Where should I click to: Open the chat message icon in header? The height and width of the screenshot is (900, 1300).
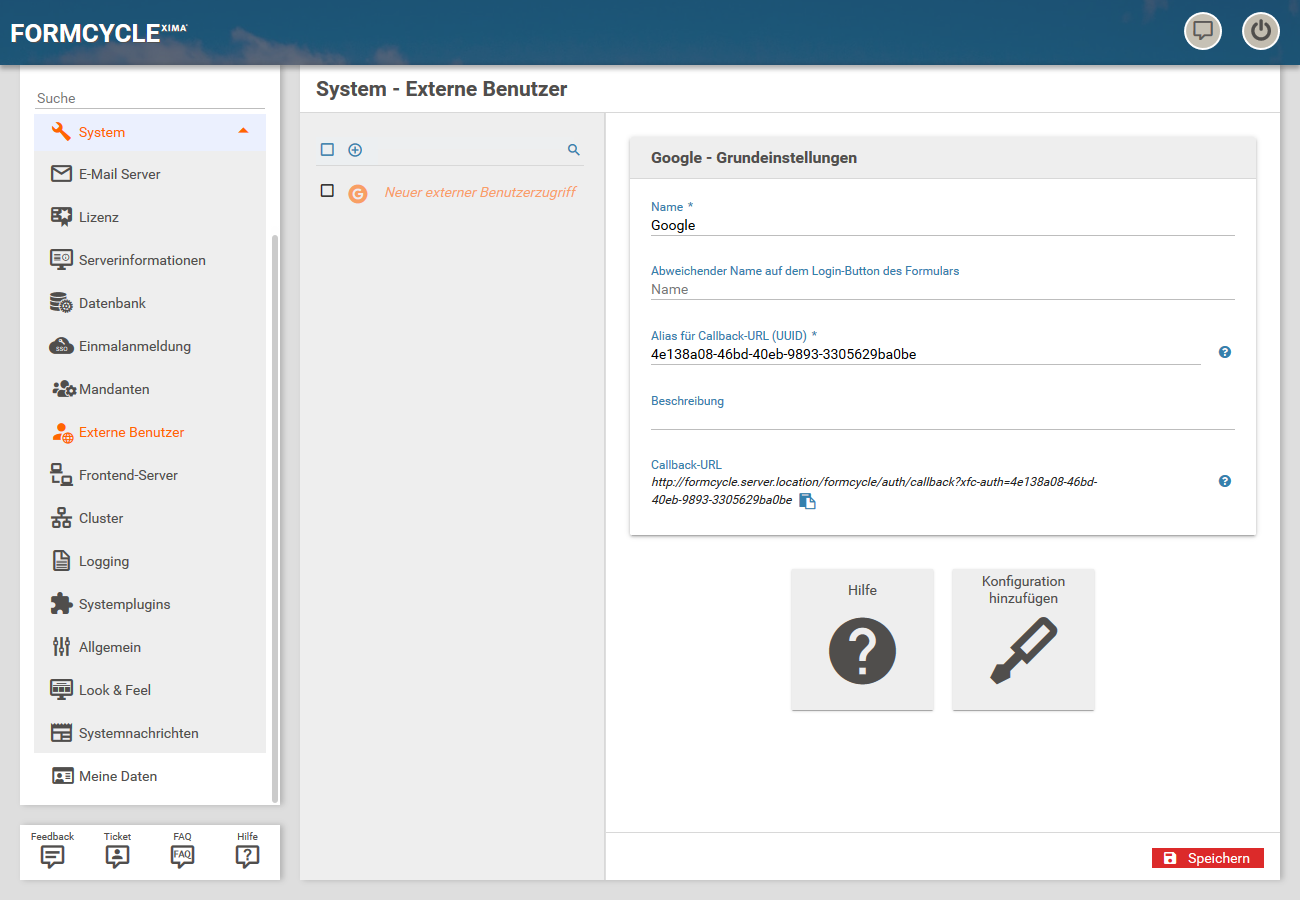coord(1203,31)
